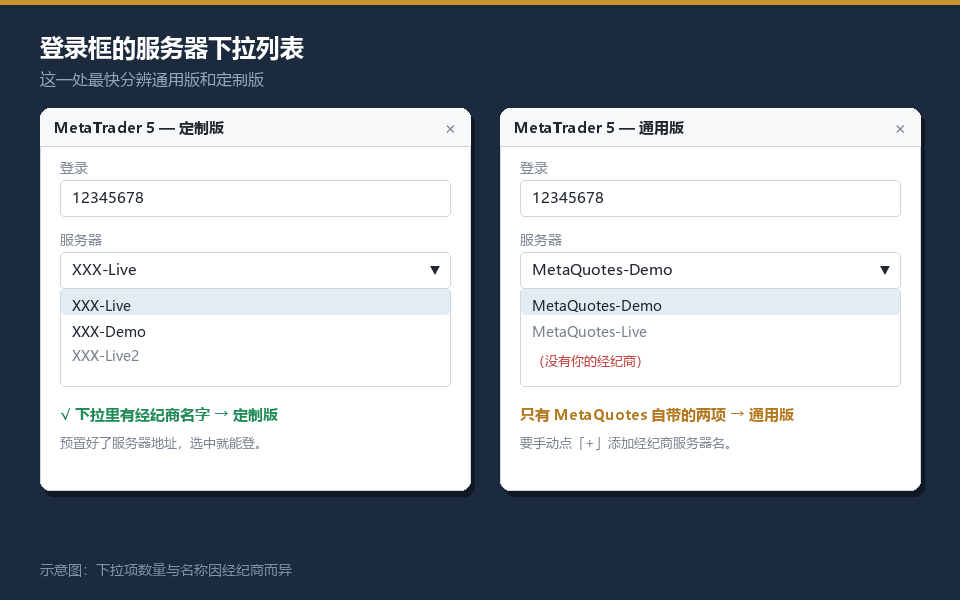The width and height of the screenshot is (960, 600).
Task: Click the 要手动点「+」添加经纪商服务器名 text
Action: [x=627, y=443]
